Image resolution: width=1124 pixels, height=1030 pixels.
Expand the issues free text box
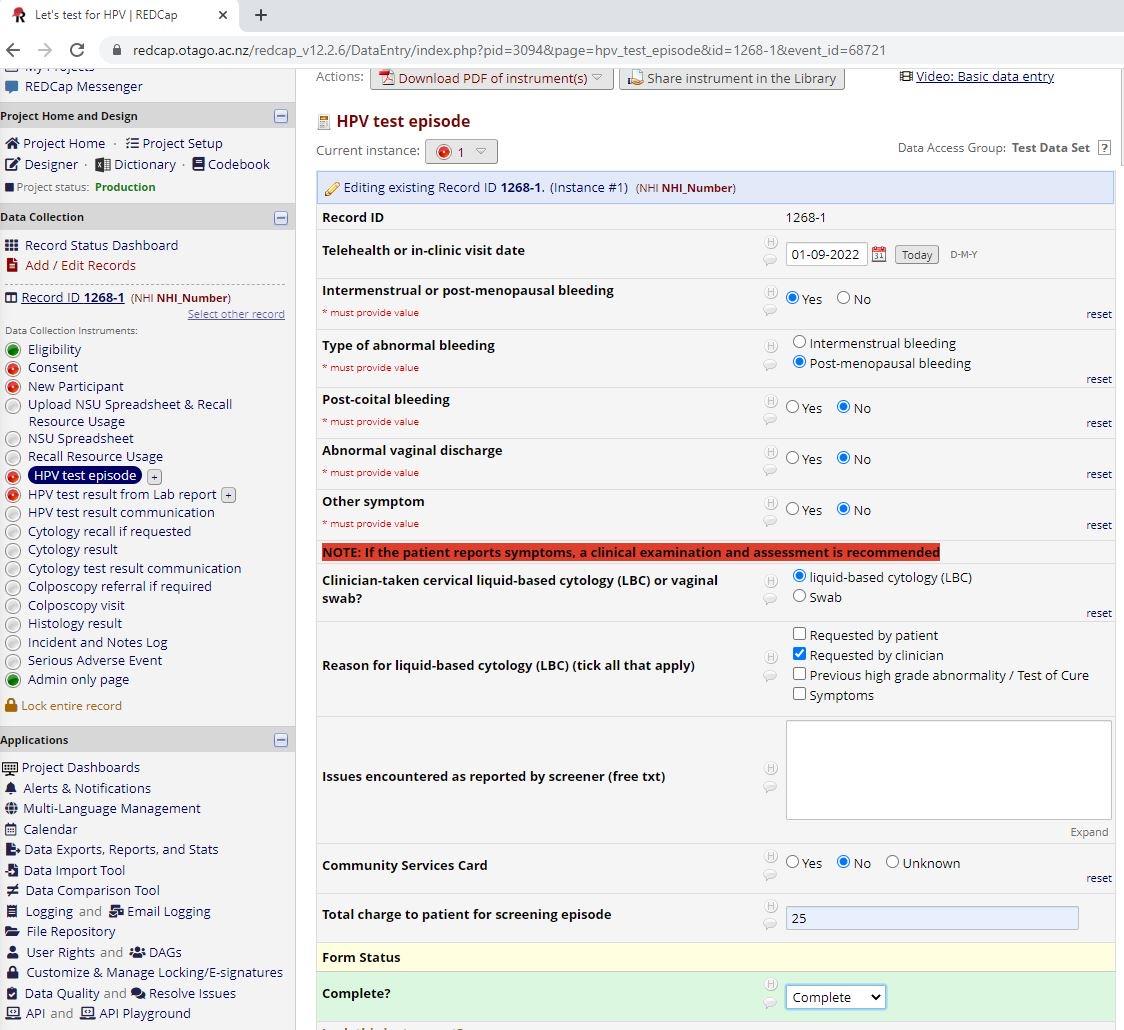click(1089, 832)
